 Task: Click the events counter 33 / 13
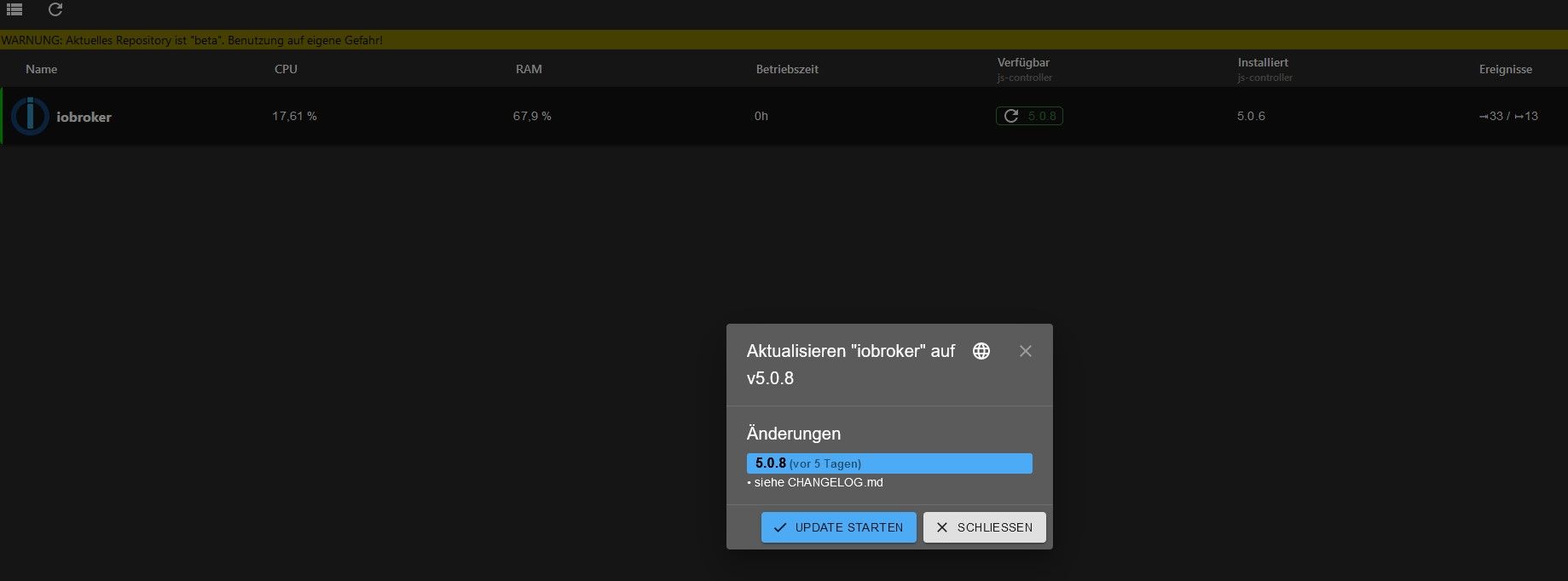(x=1508, y=116)
